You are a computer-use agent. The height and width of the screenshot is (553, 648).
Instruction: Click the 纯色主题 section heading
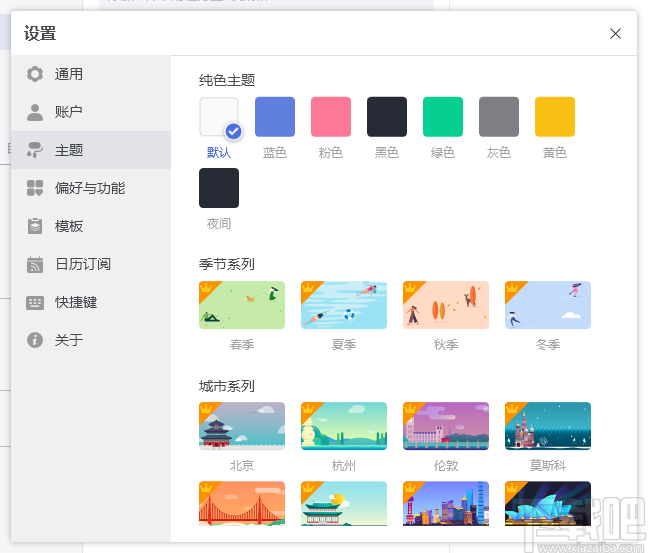pos(227,80)
